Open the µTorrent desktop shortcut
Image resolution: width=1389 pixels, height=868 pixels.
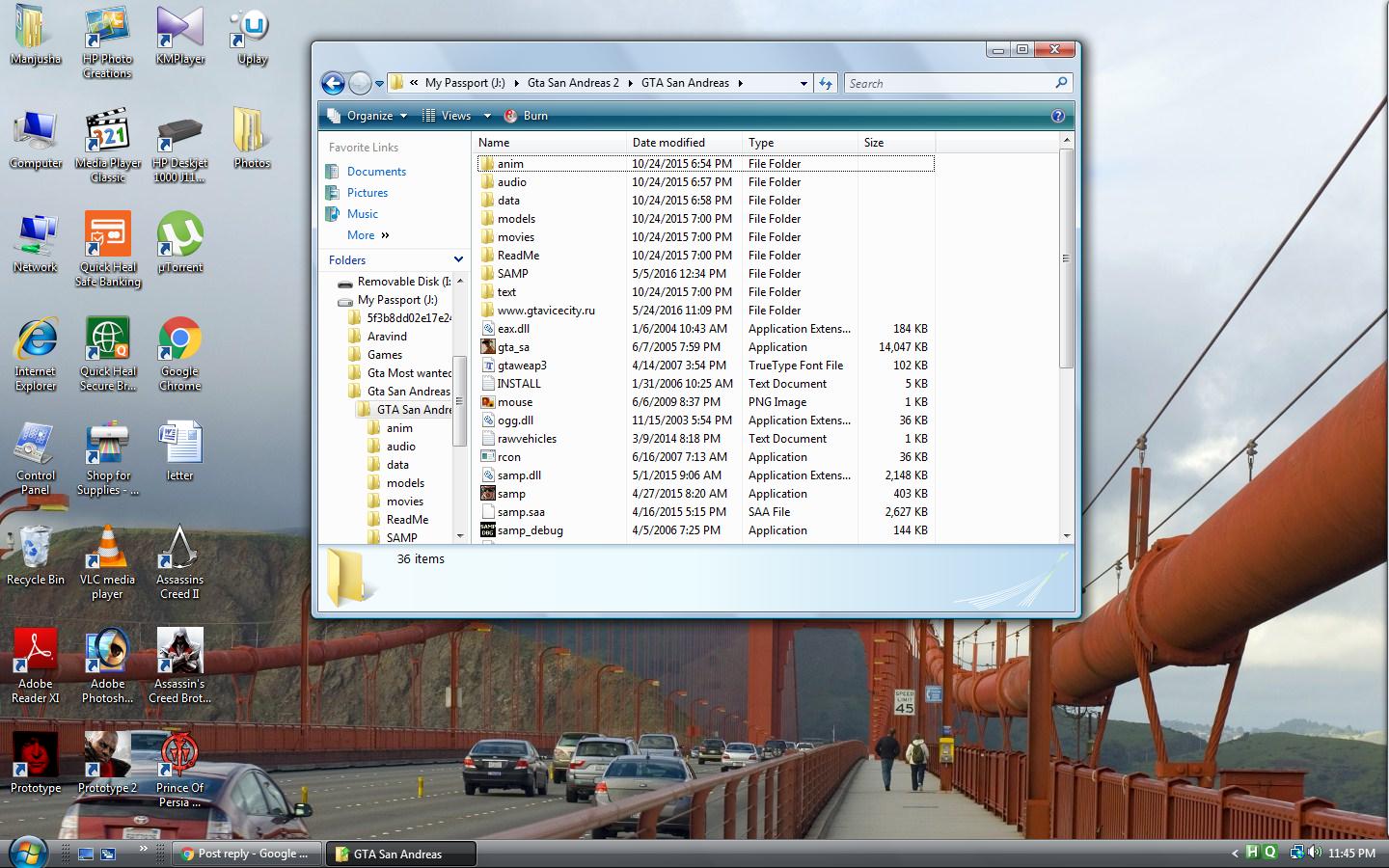coord(179,243)
